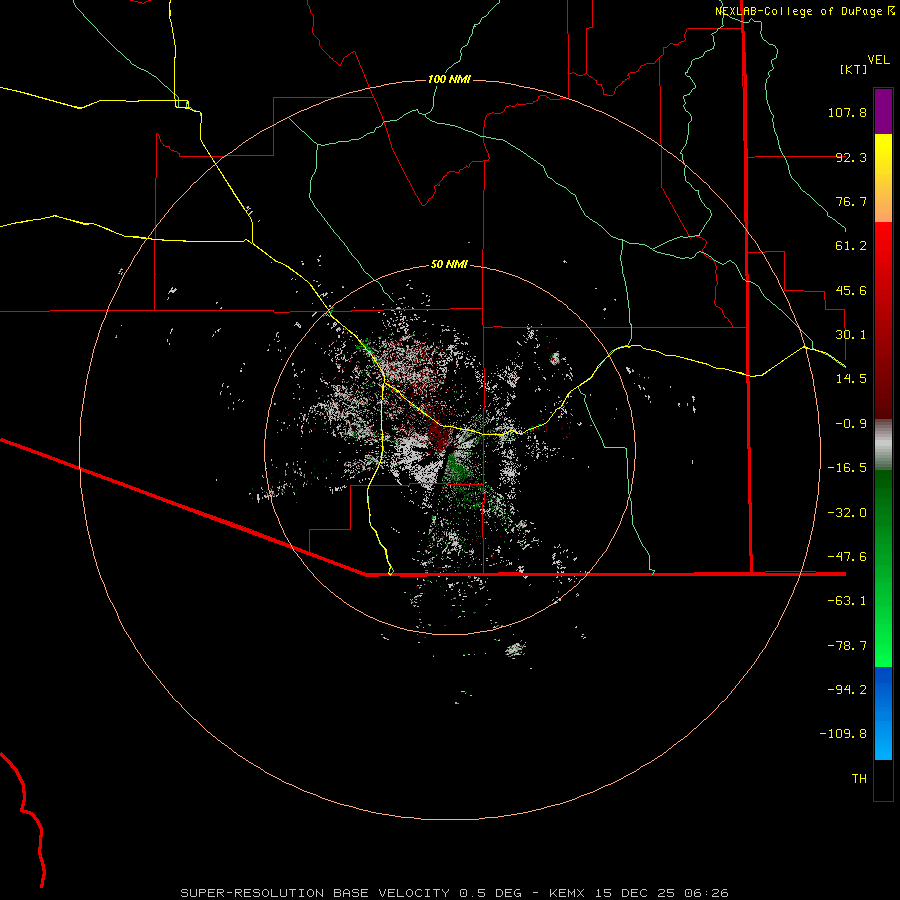
Task: Click the -16.5 scale value
Action: coord(847,468)
